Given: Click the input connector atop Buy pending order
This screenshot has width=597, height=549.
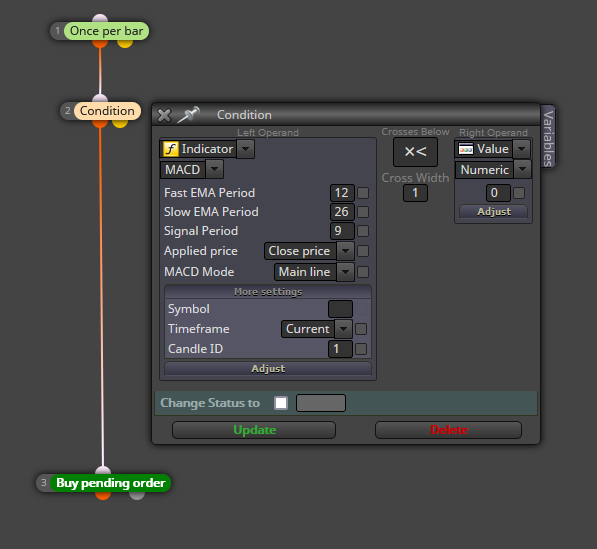Looking at the screenshot, I should coord(103,471).
